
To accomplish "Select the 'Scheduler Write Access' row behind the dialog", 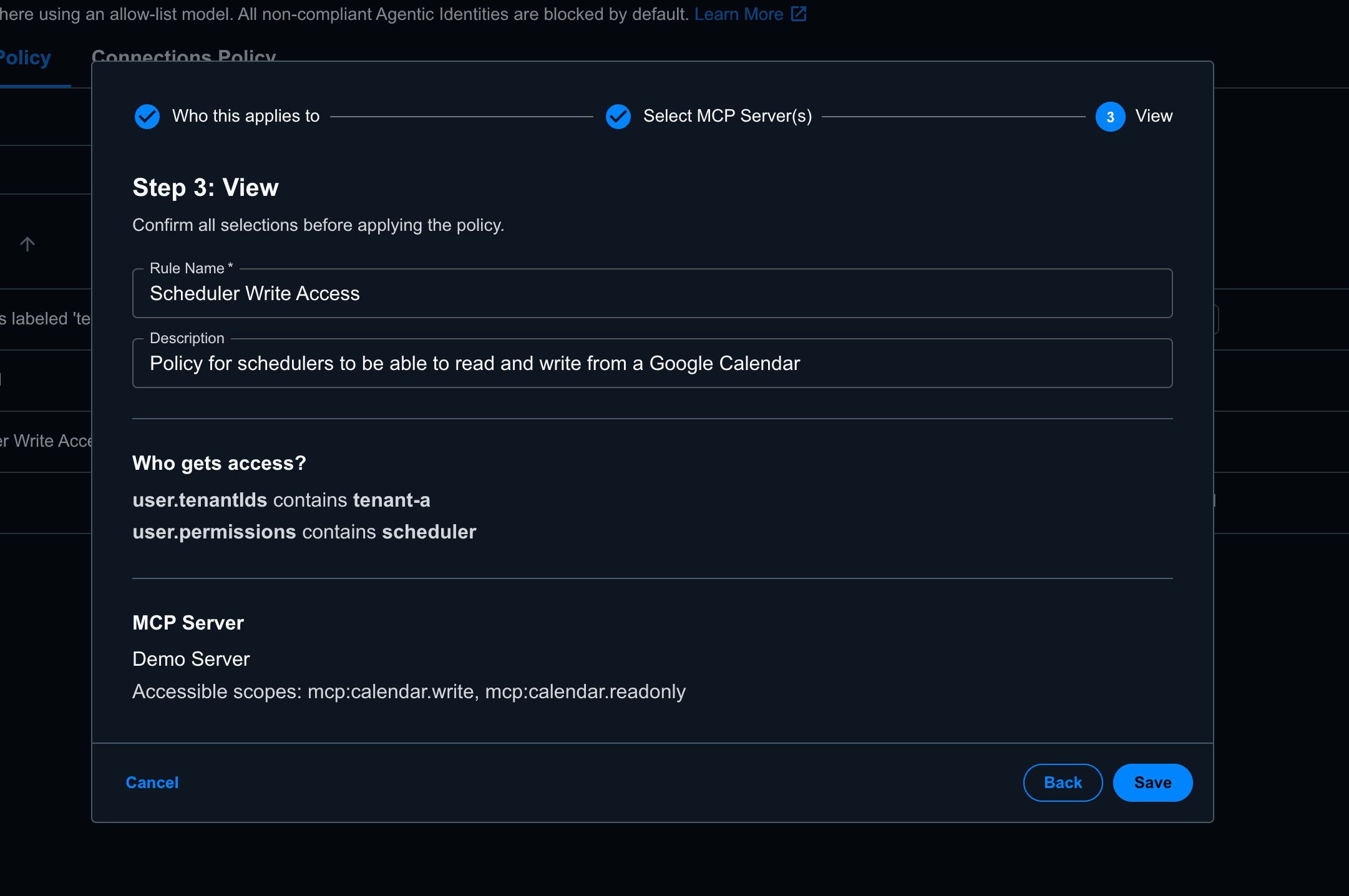I will (44, 441).
